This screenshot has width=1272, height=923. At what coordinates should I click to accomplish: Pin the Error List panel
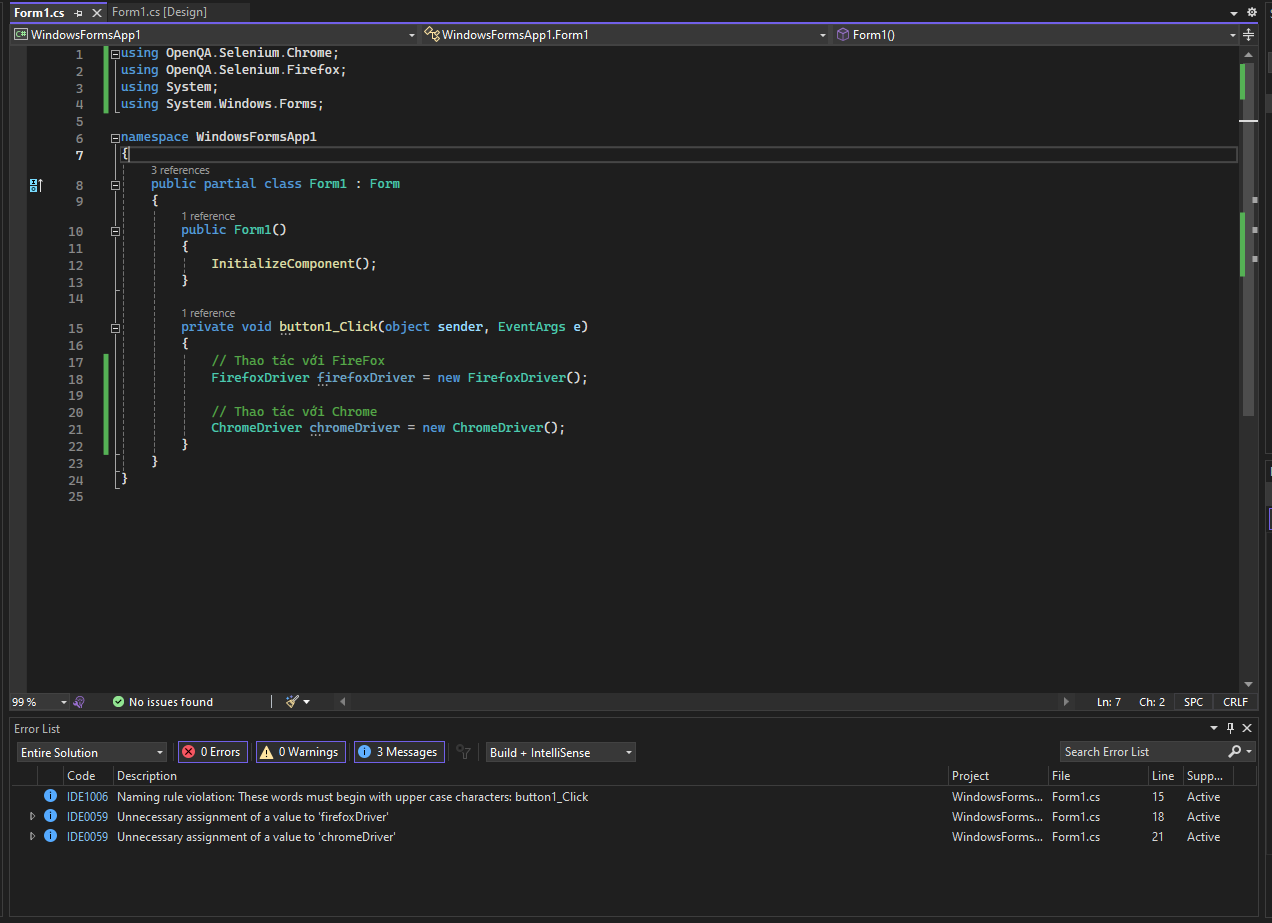pos(1230,729)
